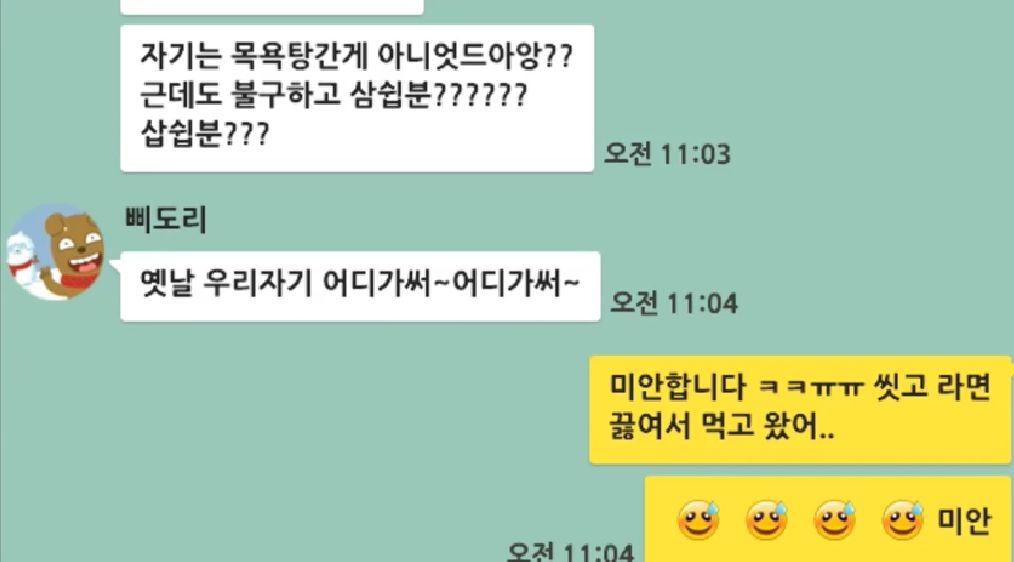Screen dimensions: 1014x562
Task: Click the third sweating smiley emoji
Action: pos(835,519)
